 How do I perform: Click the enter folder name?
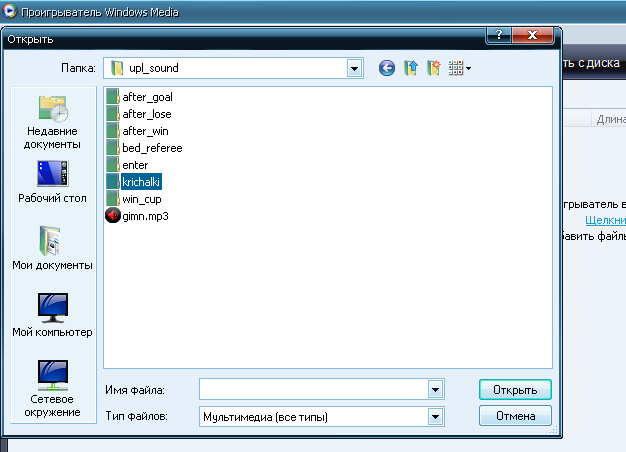pos(135,165)
